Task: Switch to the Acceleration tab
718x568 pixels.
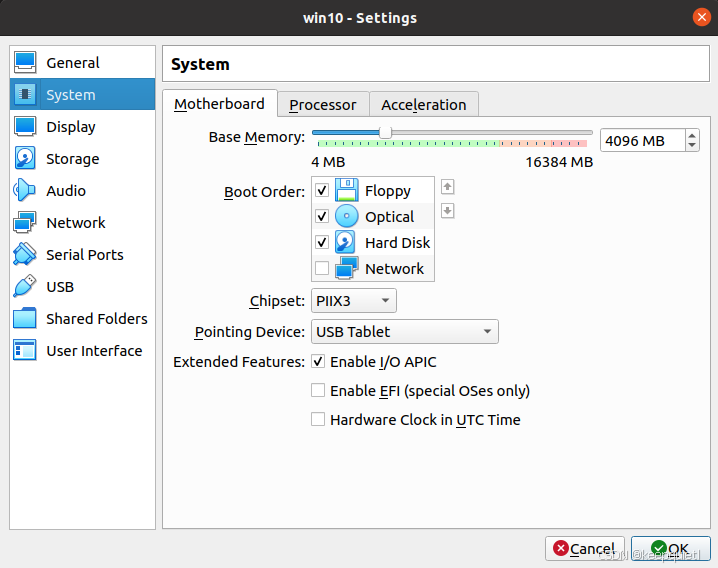Action: (423, 105)
